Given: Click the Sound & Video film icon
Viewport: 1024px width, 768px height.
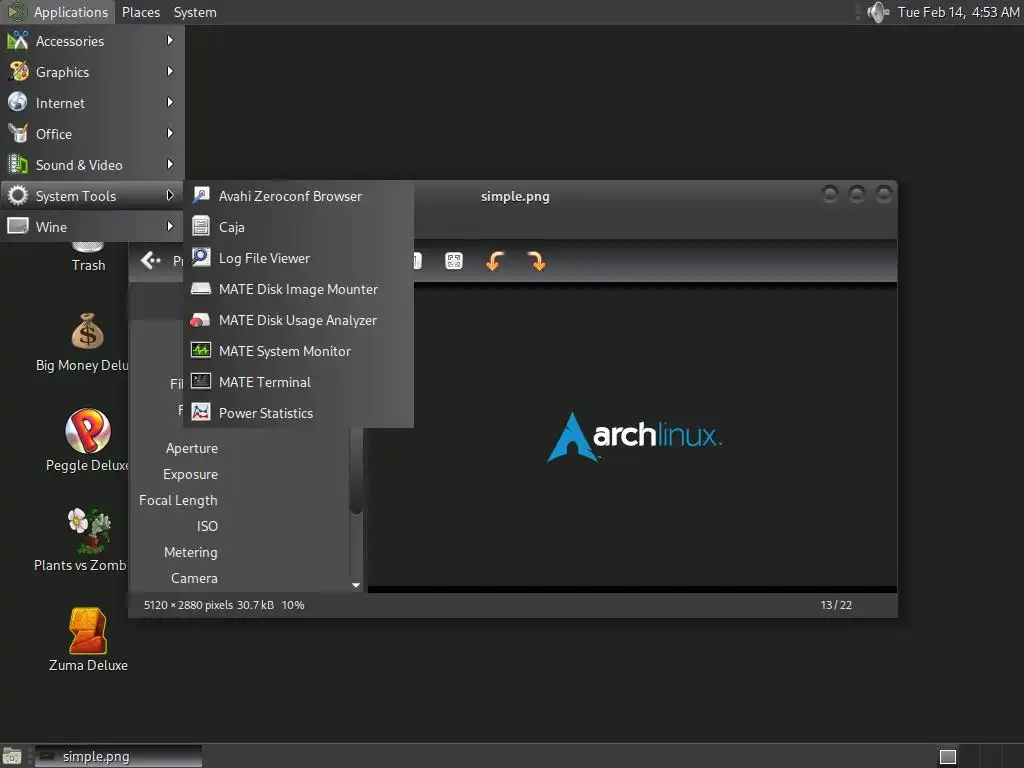Looking at the screenshot, I should (x=18, y=165).
